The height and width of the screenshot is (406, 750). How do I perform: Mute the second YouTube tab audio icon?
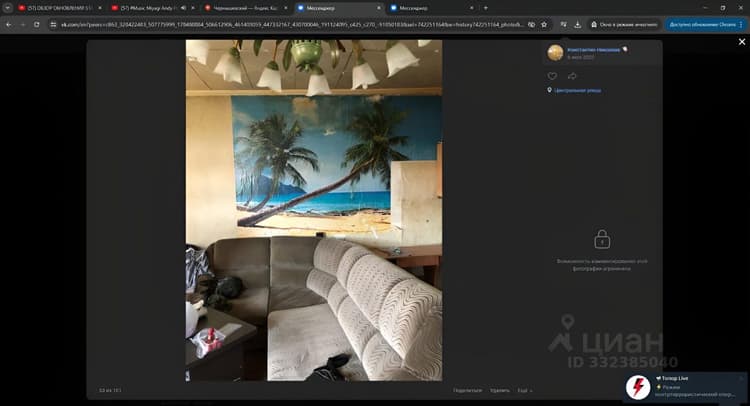[184, 8]
